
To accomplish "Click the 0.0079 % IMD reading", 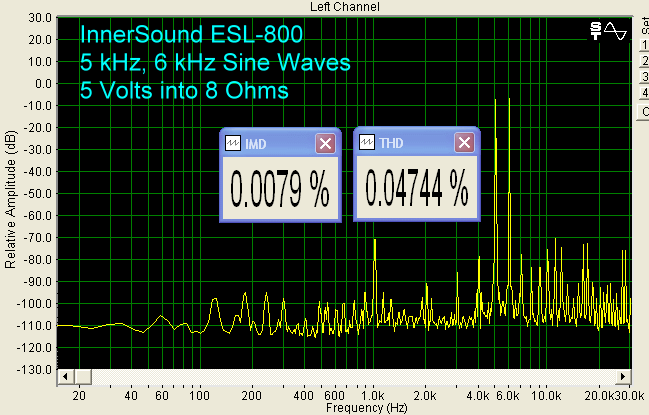I will tap(280, 188).
